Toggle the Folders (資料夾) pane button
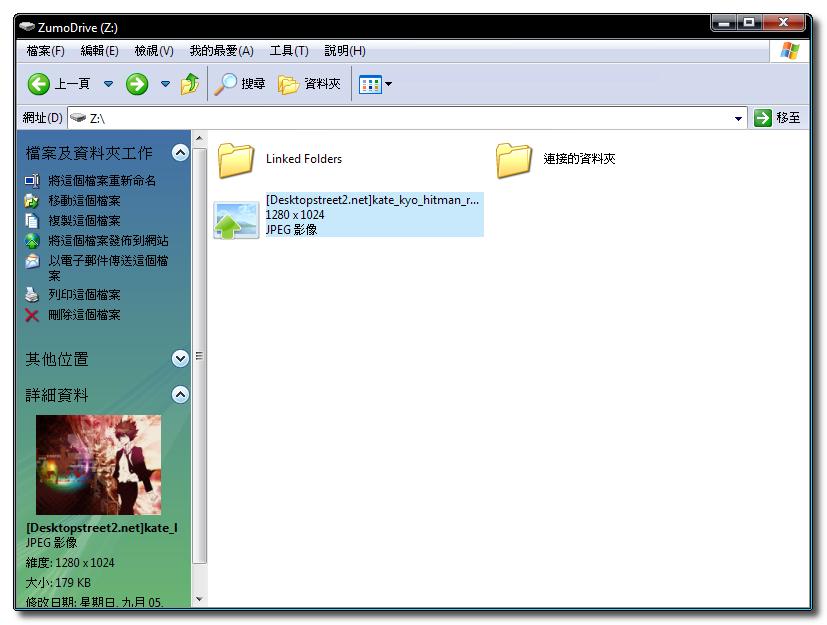Viewport: 827px width, 625px height. tap(310, 84)
